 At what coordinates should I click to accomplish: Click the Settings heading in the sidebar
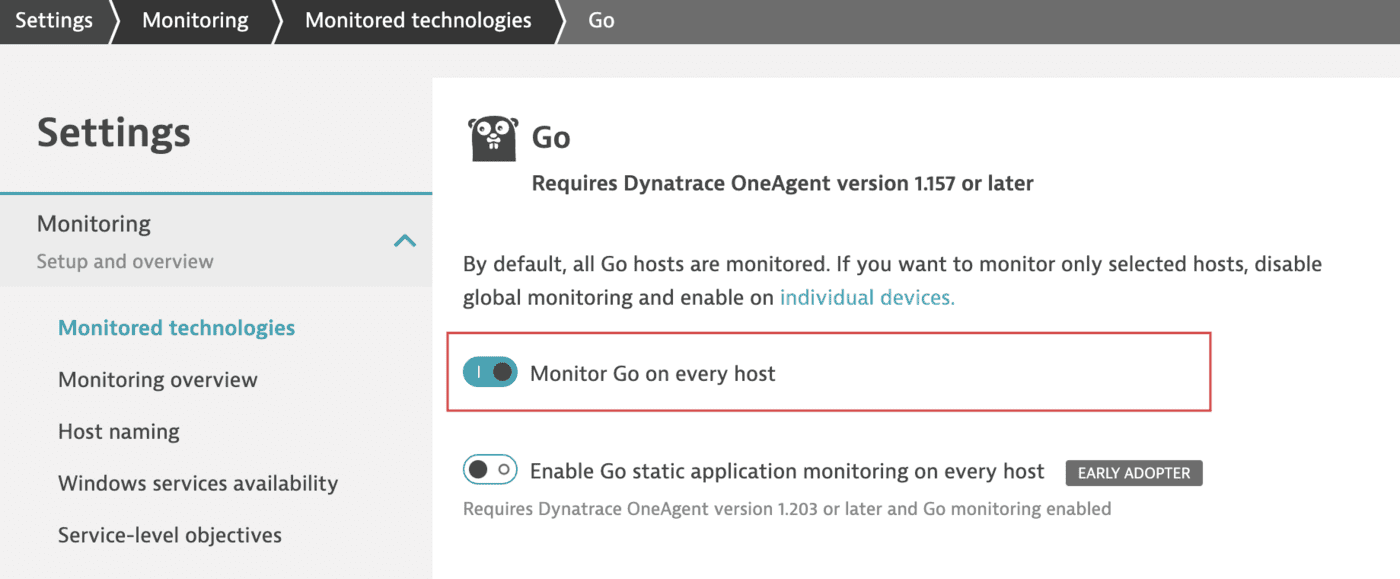coord(113,131)
